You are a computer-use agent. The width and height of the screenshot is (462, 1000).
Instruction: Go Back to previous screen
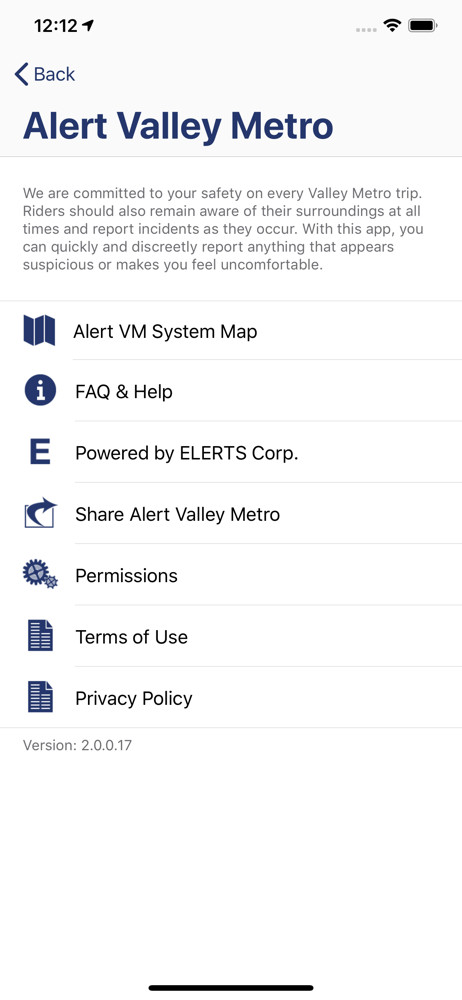click(45, 74)
